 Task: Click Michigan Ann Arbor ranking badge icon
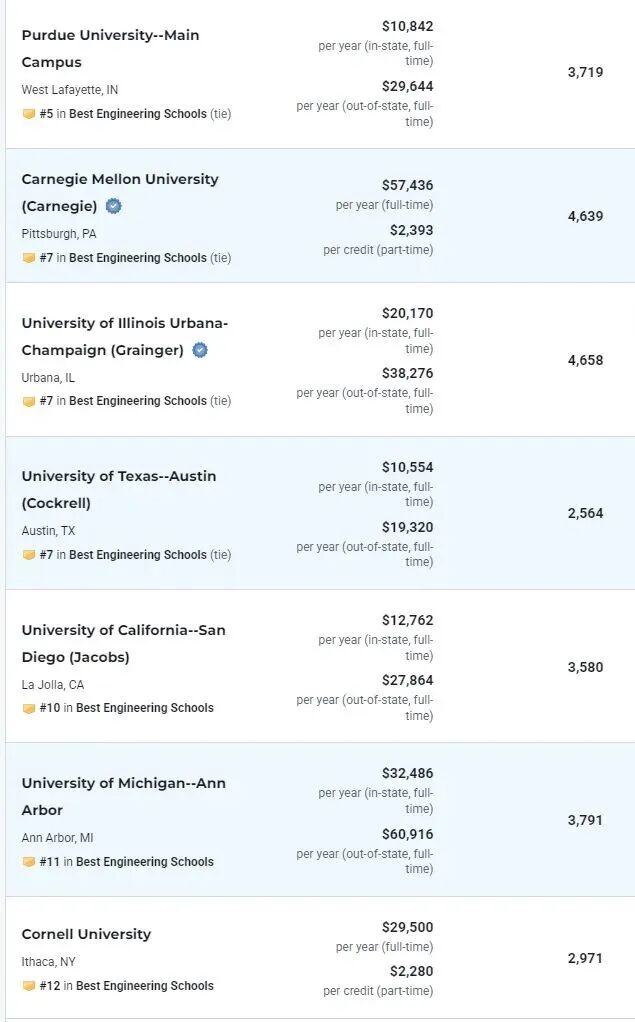[29, 862]
